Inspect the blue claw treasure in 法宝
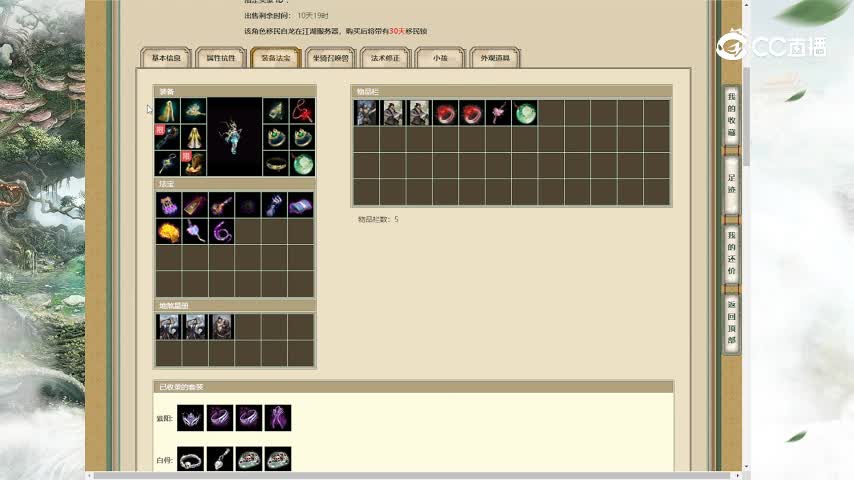Viewport: 854px width, 480px height. click(x=274, y=205)
